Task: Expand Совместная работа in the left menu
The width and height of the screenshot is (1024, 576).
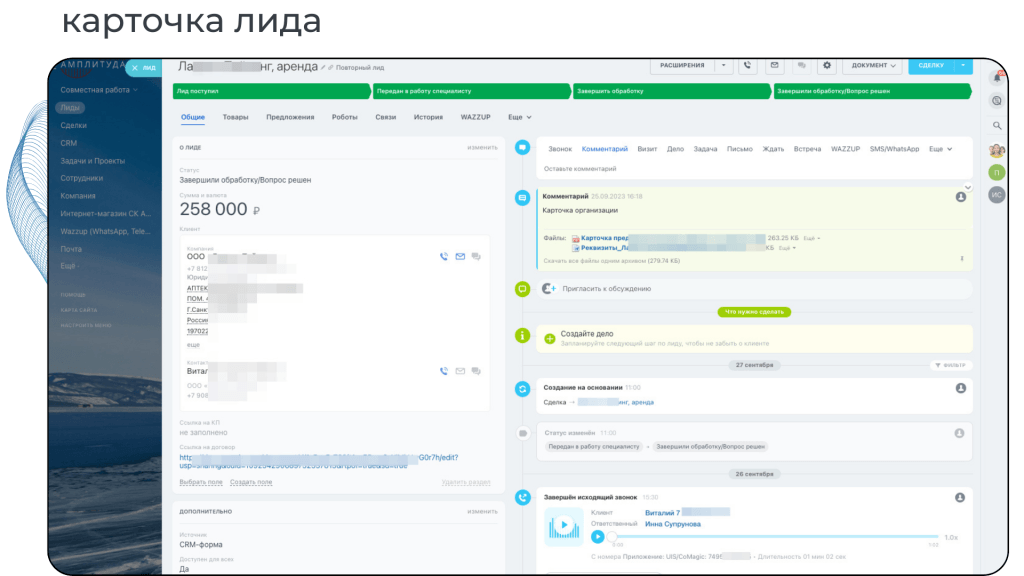Action: click(x=99, y=90)
